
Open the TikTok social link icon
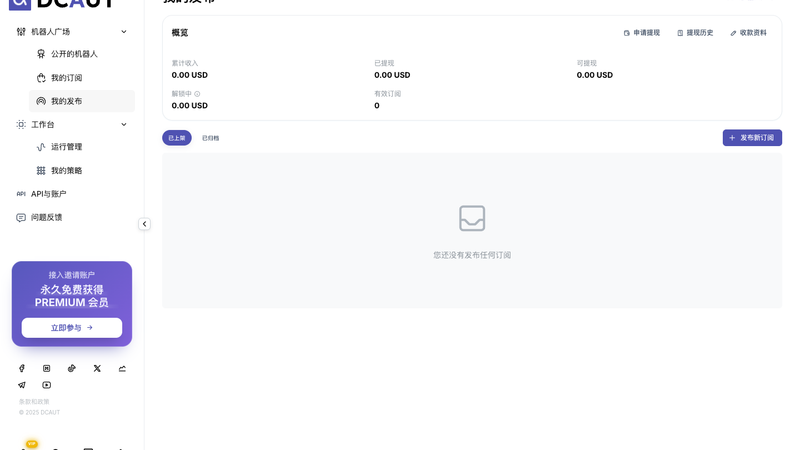click(71, 368)
